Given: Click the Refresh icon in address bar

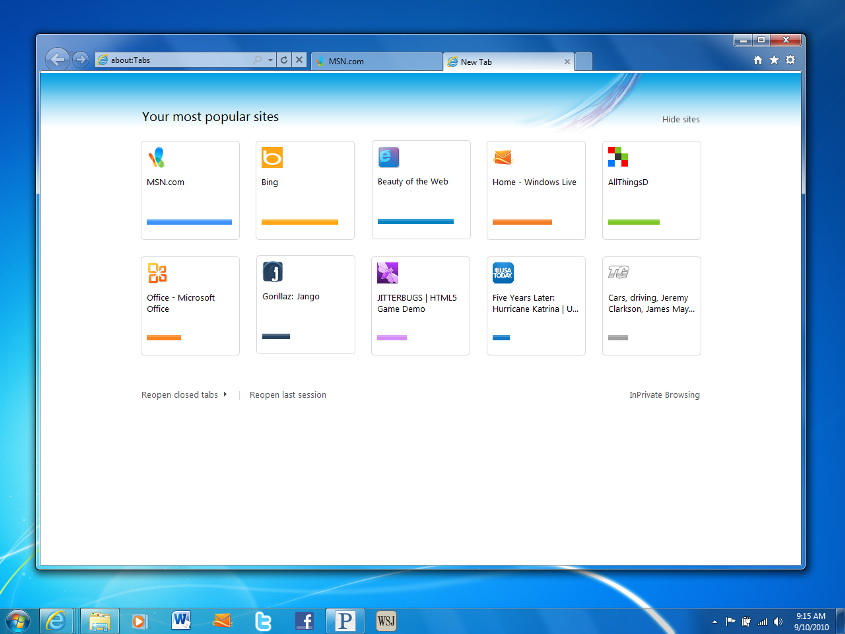Looking at the screenshot, I should [x=284, y=60].
